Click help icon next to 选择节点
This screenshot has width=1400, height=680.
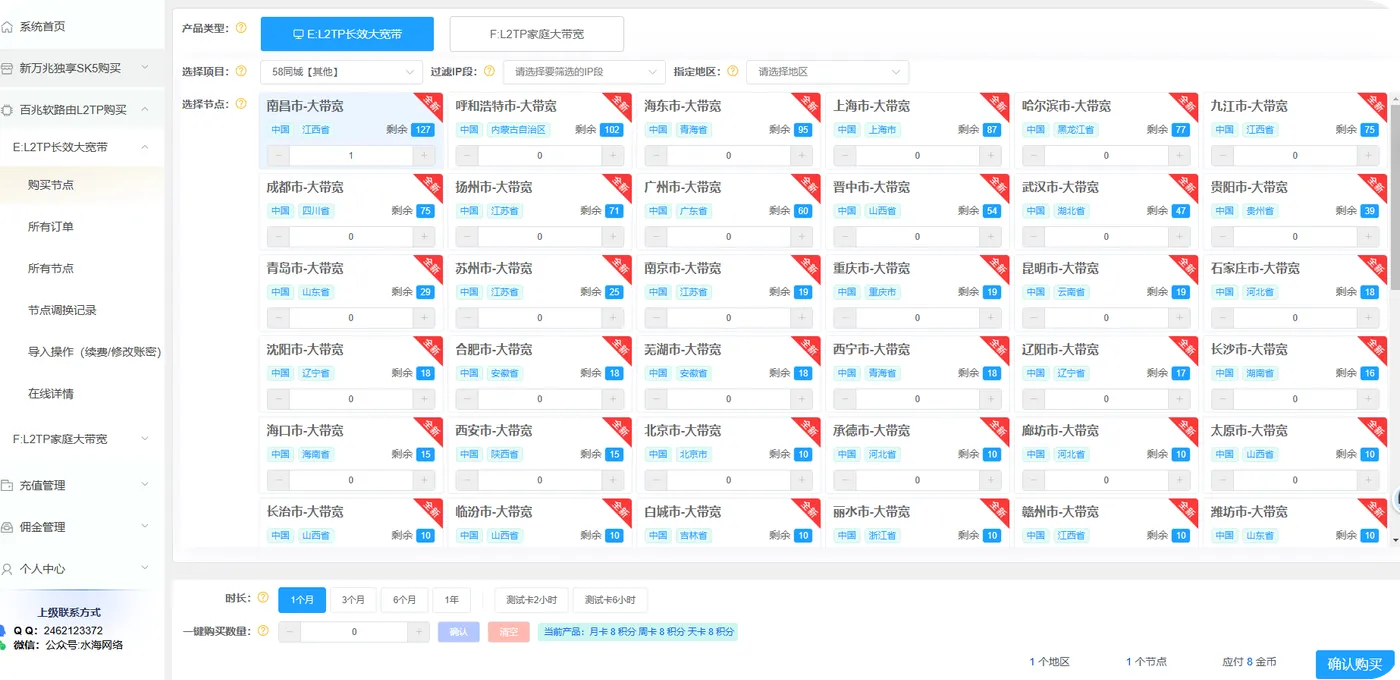[x=241, y=104]
